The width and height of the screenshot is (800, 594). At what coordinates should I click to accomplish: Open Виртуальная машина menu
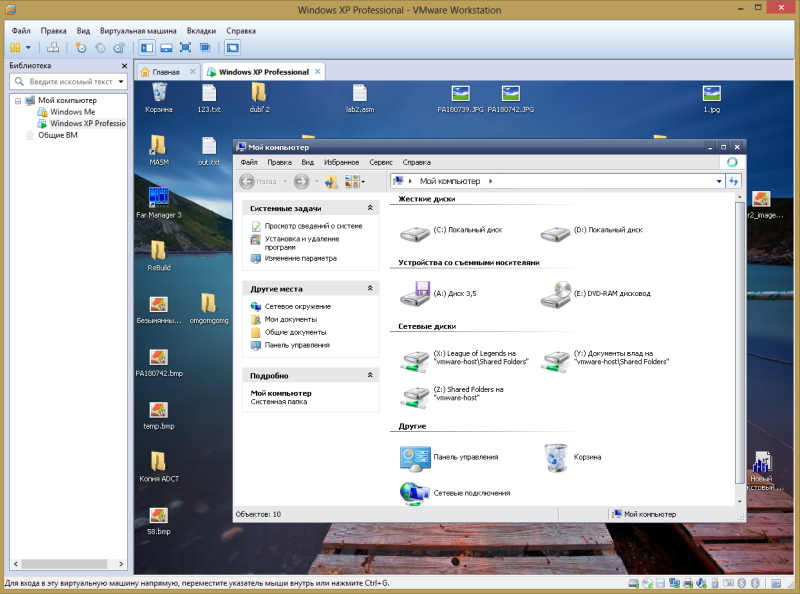(138, 31)
